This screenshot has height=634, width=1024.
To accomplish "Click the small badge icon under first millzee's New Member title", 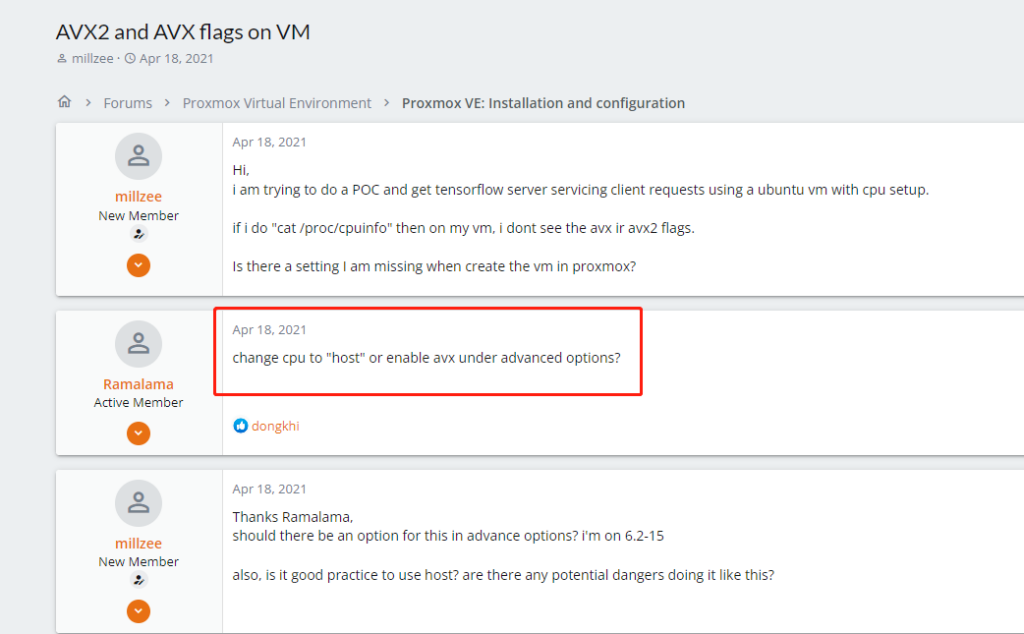I will click(x=139, y=234).
